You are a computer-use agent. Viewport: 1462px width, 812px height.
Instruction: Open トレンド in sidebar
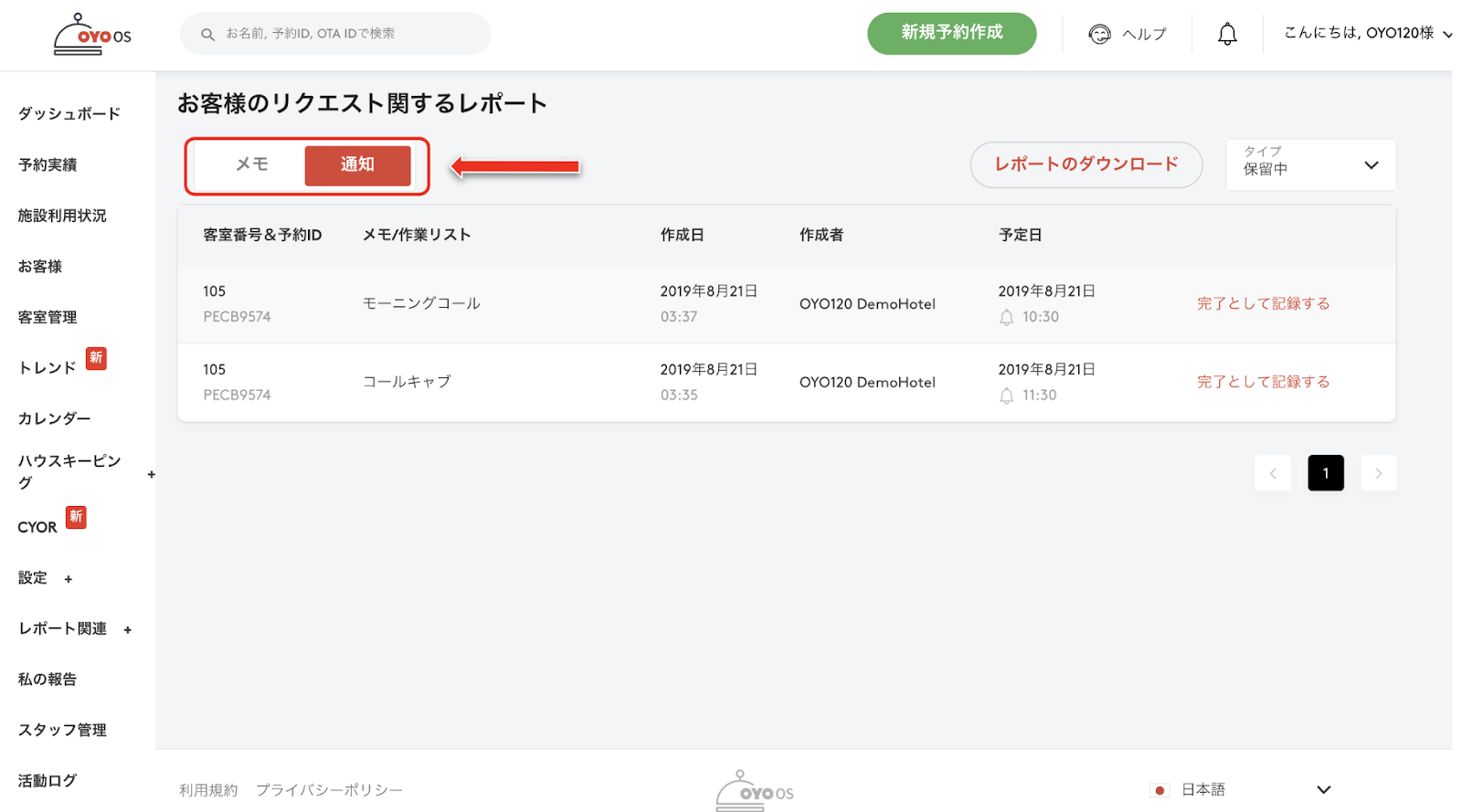48,368
